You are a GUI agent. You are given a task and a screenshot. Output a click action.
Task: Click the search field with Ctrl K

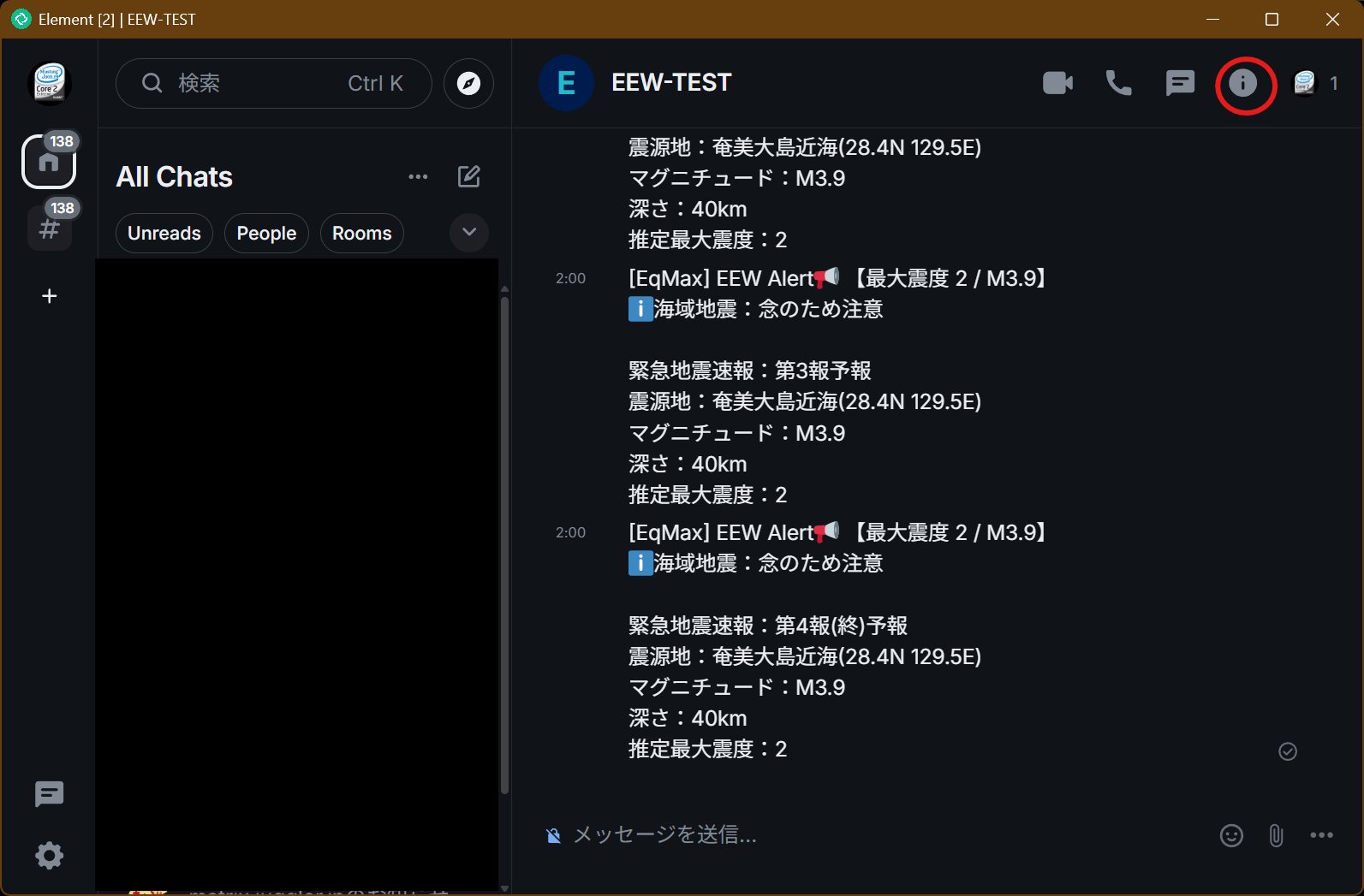click(274, 83)
